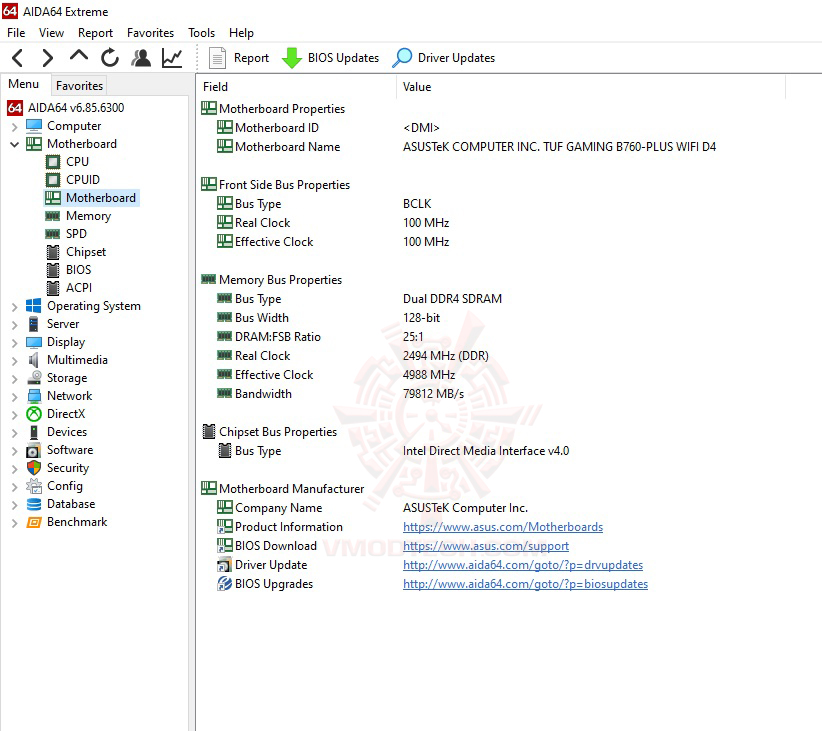Click the Software camera icon in tree
Viewport: 822px width, 731px height.
34,450
